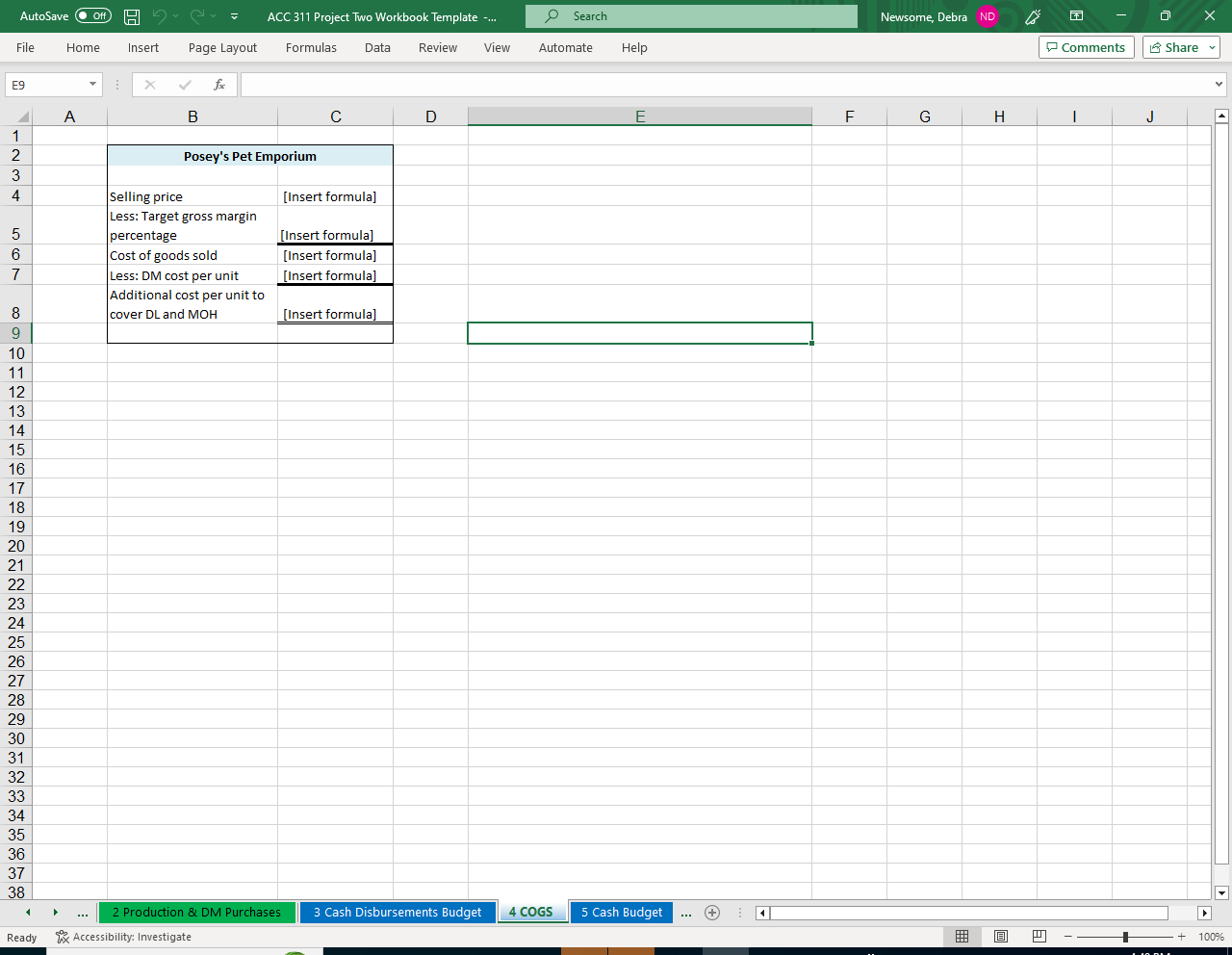
Task: Click the Posey's Pet Emporium title cell
Action: click(250, 156)
